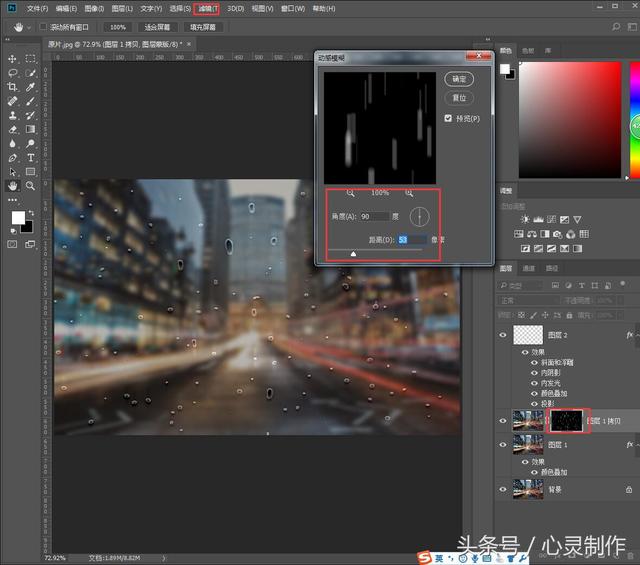Click the 确定 button in blur dialog
Image resolution: width=640 pixels, height=565 pixels.
pyautogui.click(x=459, y=79)
